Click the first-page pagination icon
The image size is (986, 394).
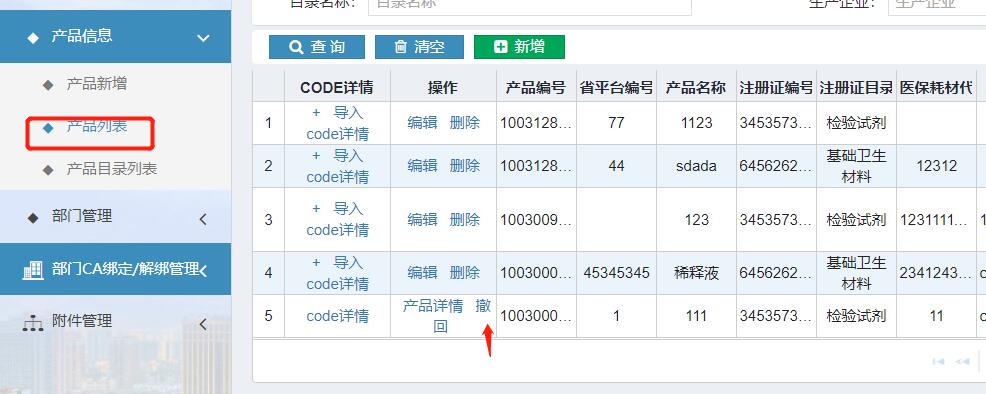click(938, 361)
